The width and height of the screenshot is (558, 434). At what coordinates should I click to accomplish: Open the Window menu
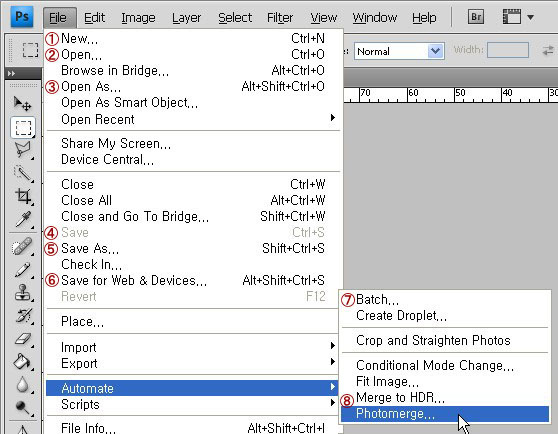coord(375,17)
